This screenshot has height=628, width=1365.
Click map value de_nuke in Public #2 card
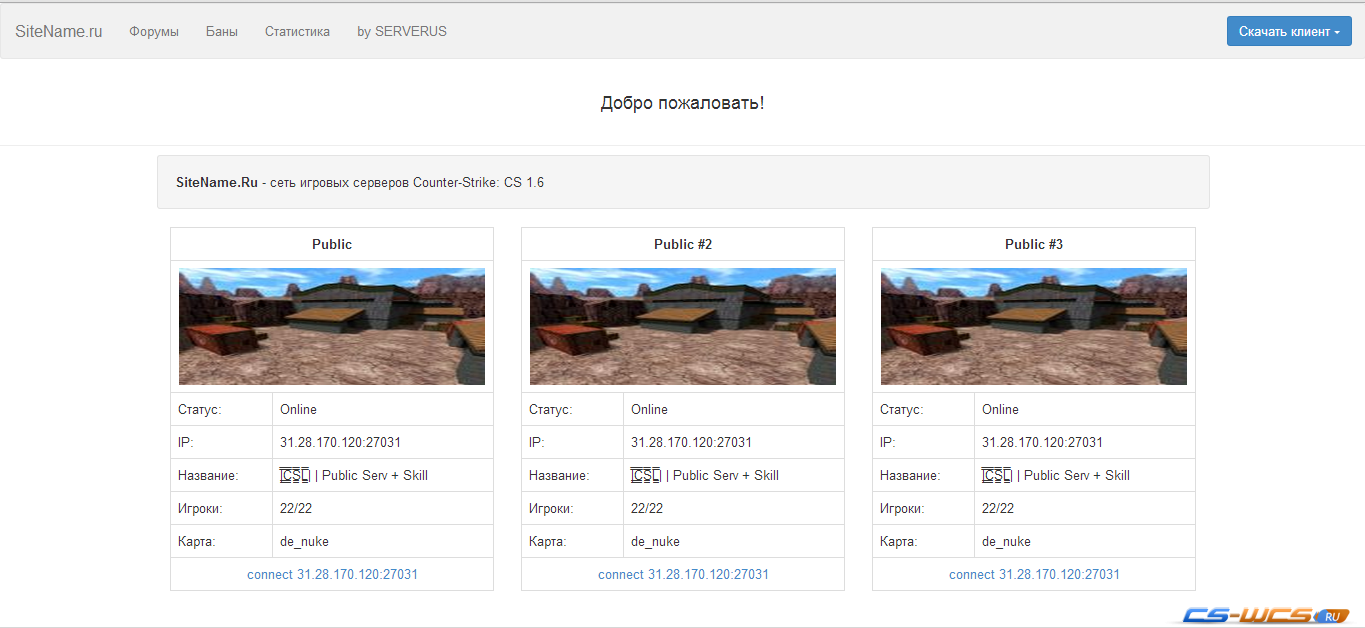655,541
